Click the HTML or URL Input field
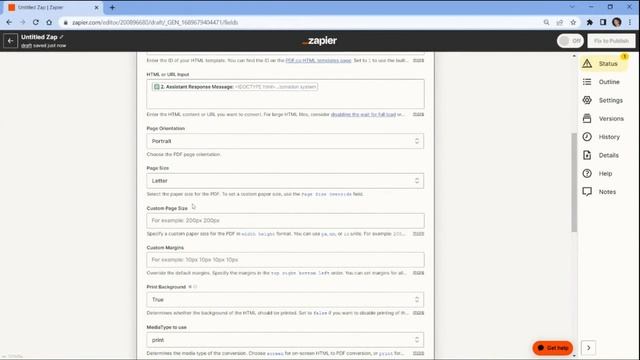 click(x=285, y=94)
